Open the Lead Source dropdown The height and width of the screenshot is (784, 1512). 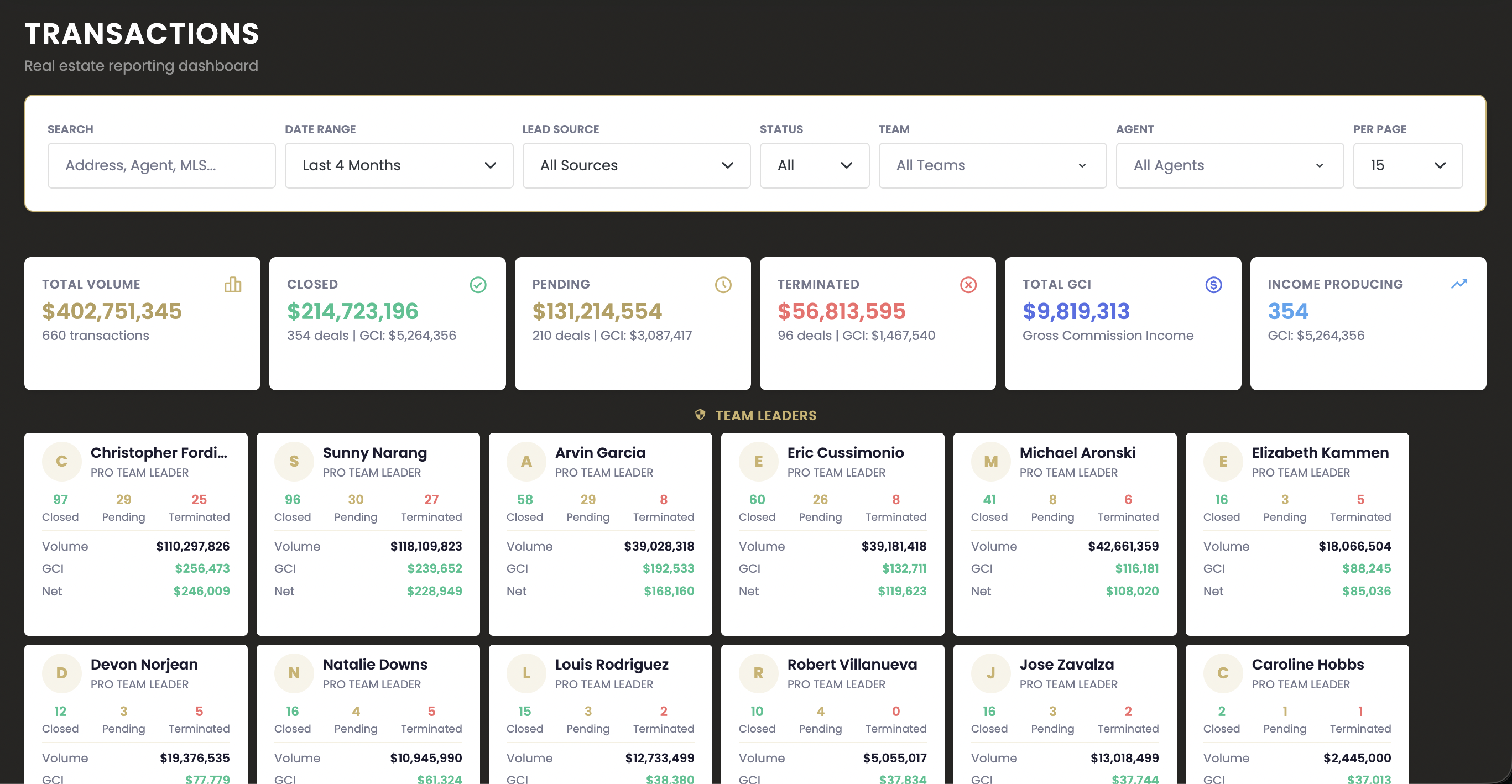click(x=635, y=165)
